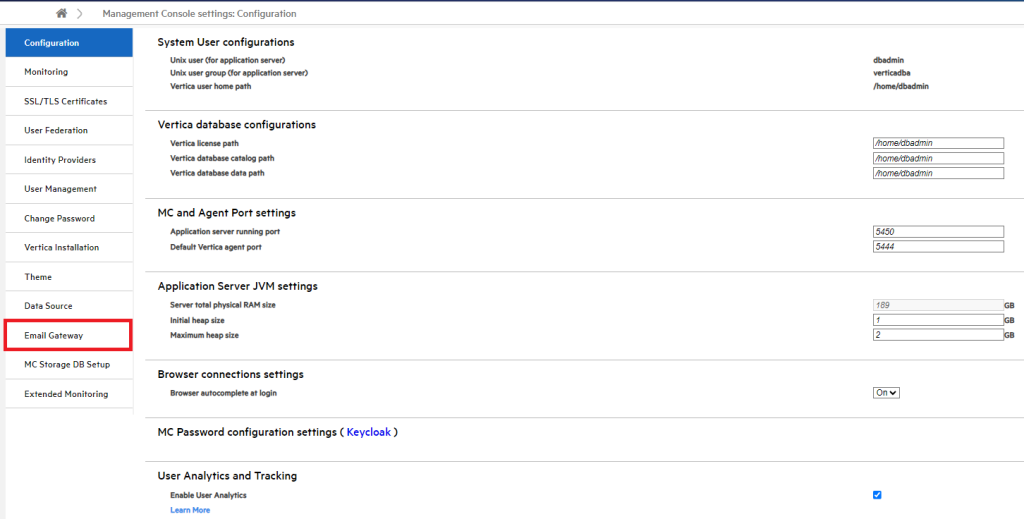Click the Default Vertica agent port field
1024x519 pixels.
pyautogui.click(x=937, y=246)
